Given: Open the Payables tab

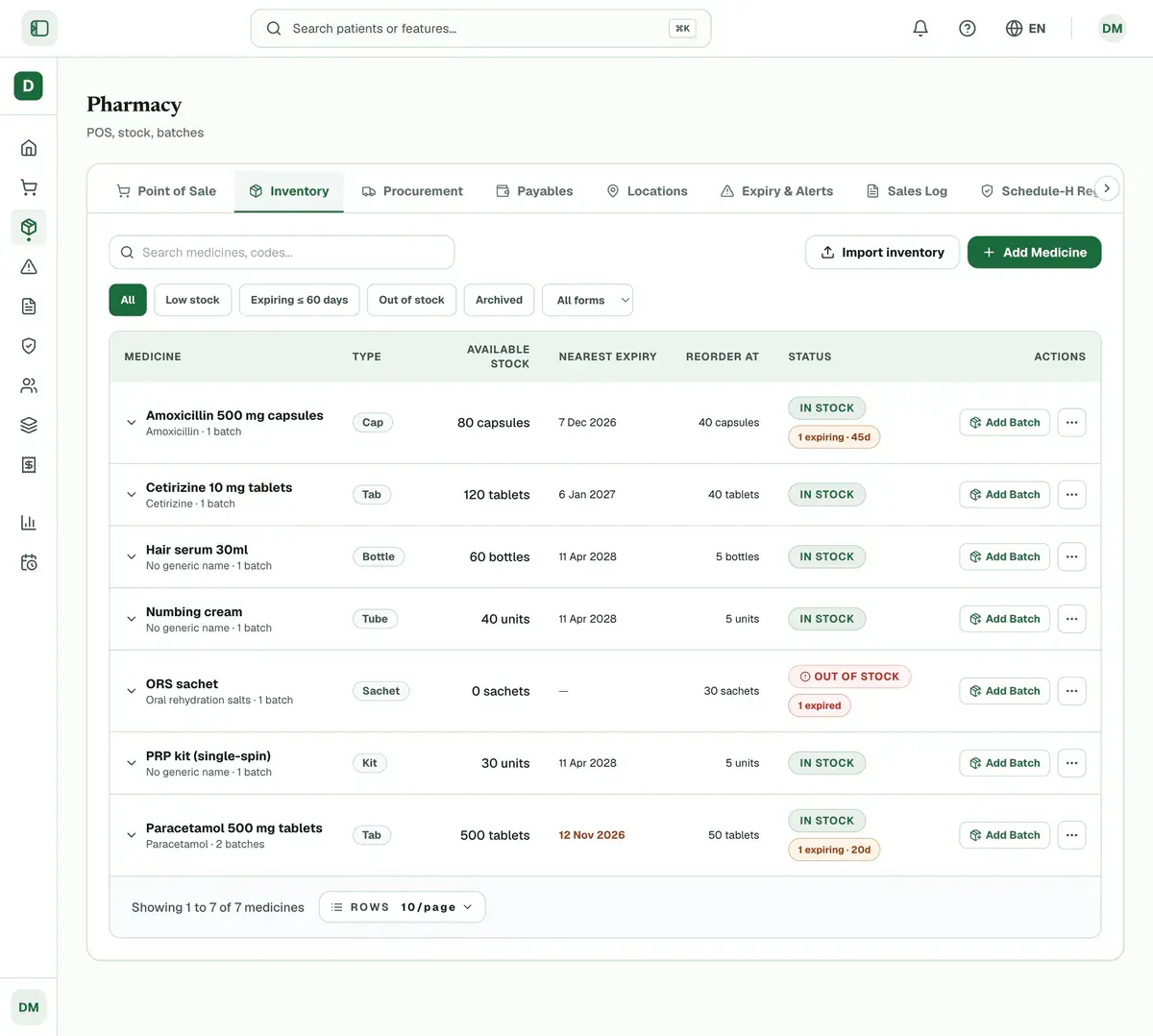Looking at the screenshot, I should pos(534,191).
